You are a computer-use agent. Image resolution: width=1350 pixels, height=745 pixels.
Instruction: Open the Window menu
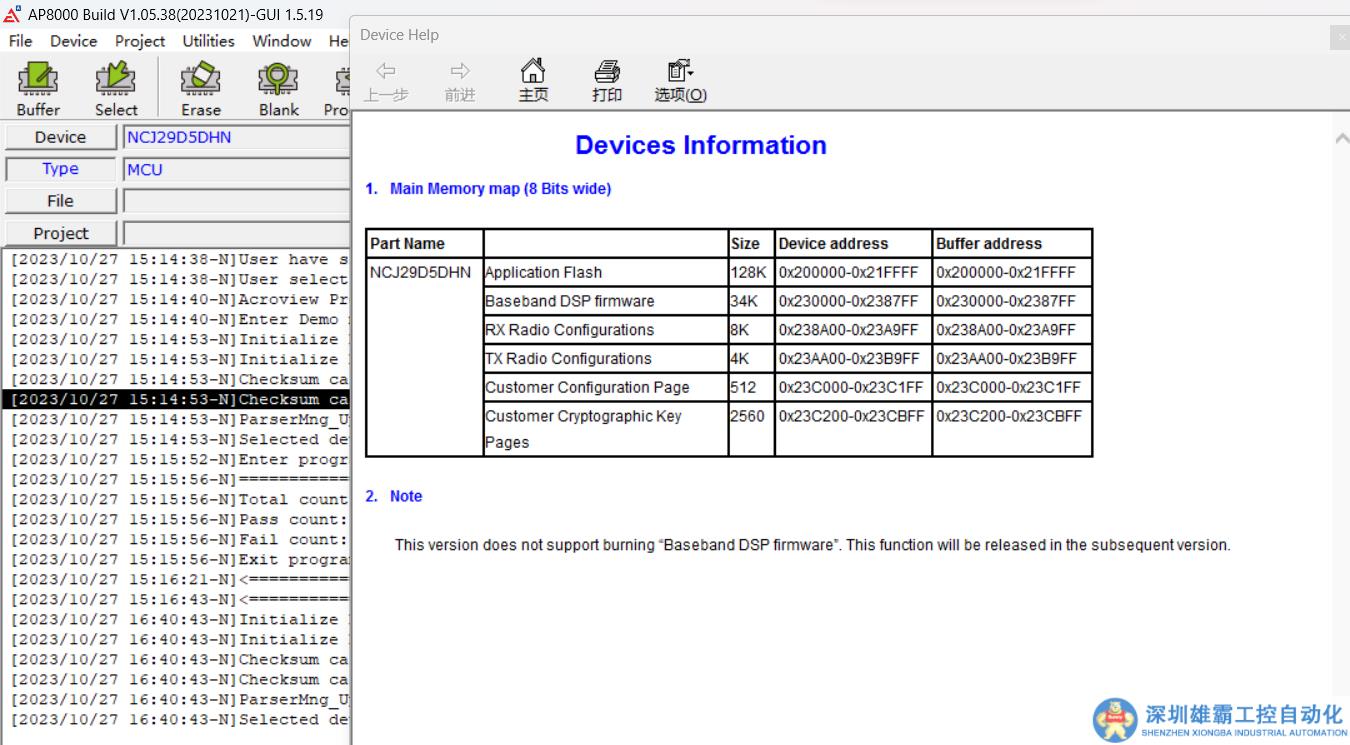[x=281, y=41]
